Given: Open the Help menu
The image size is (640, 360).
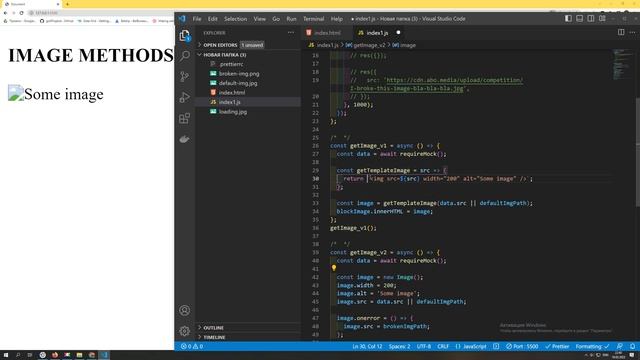Looking at the screenshot, I should (337, 19).
